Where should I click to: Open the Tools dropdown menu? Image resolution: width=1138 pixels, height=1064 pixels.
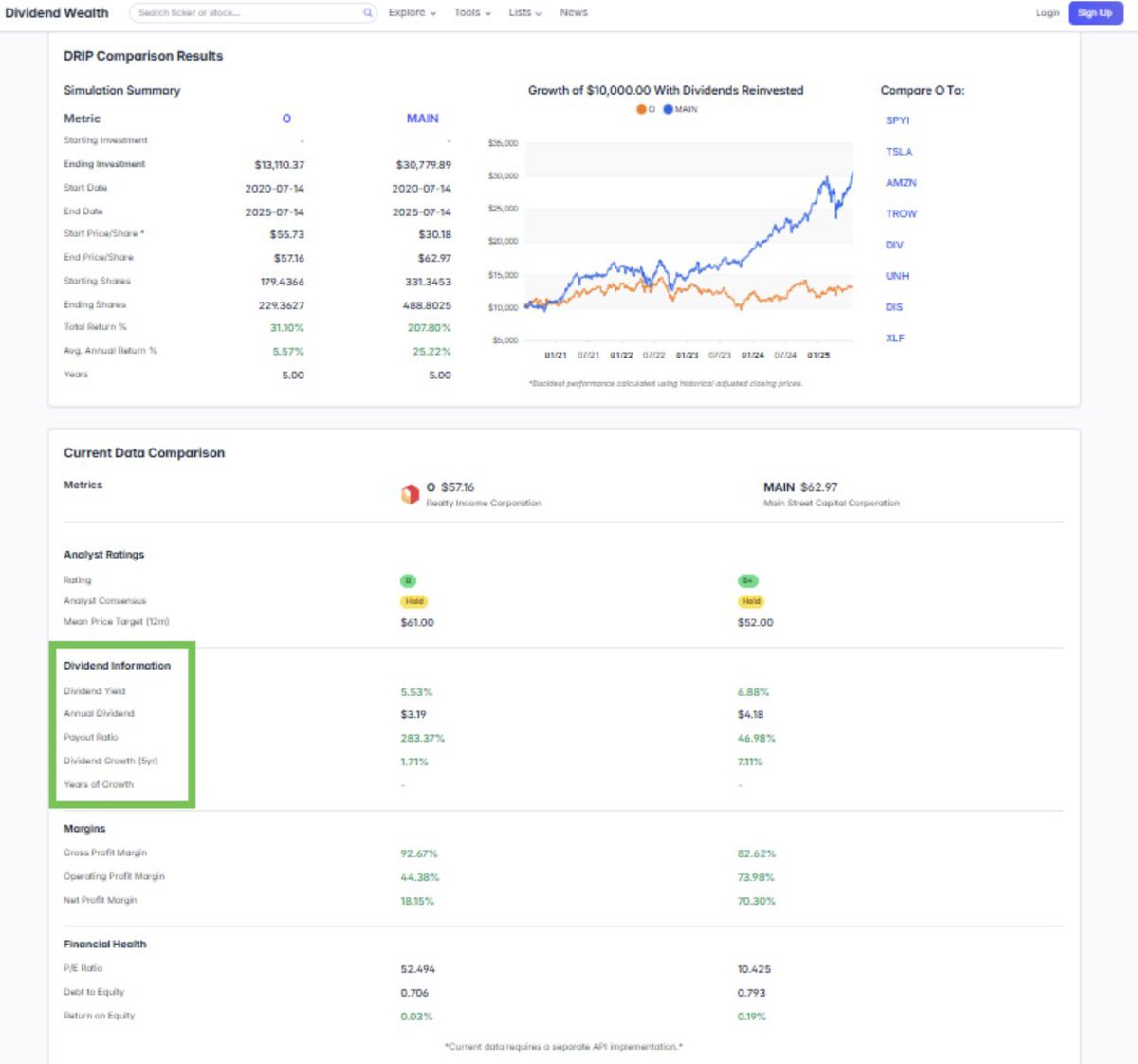tap(472, 13)
